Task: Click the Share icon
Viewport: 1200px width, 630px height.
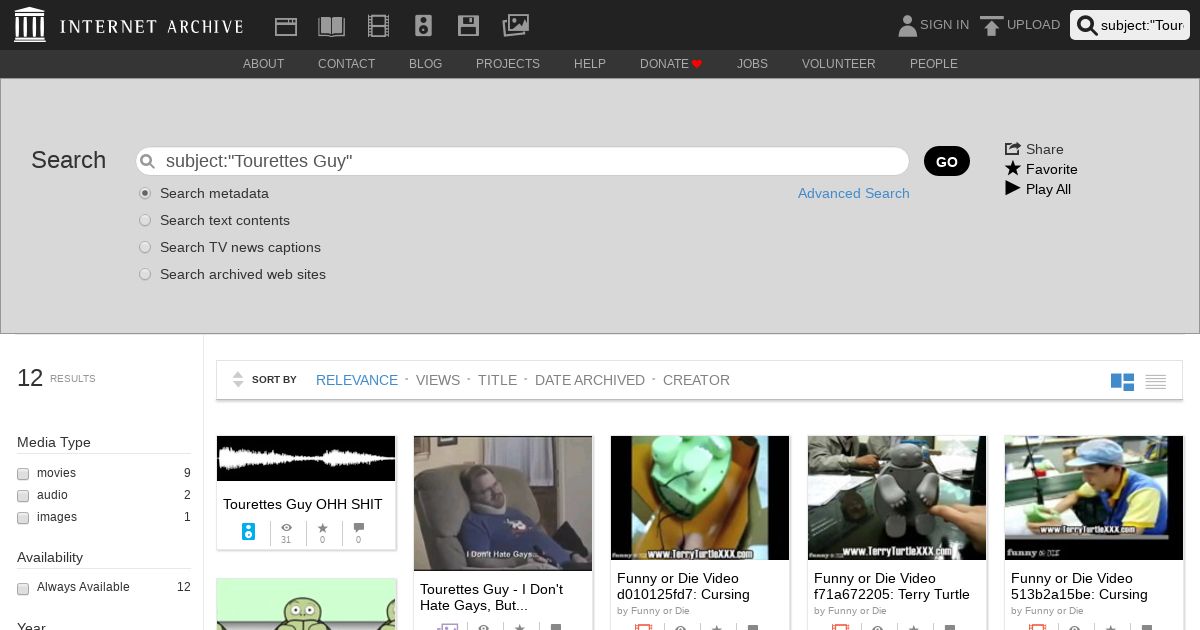Action: point(1013,148)
